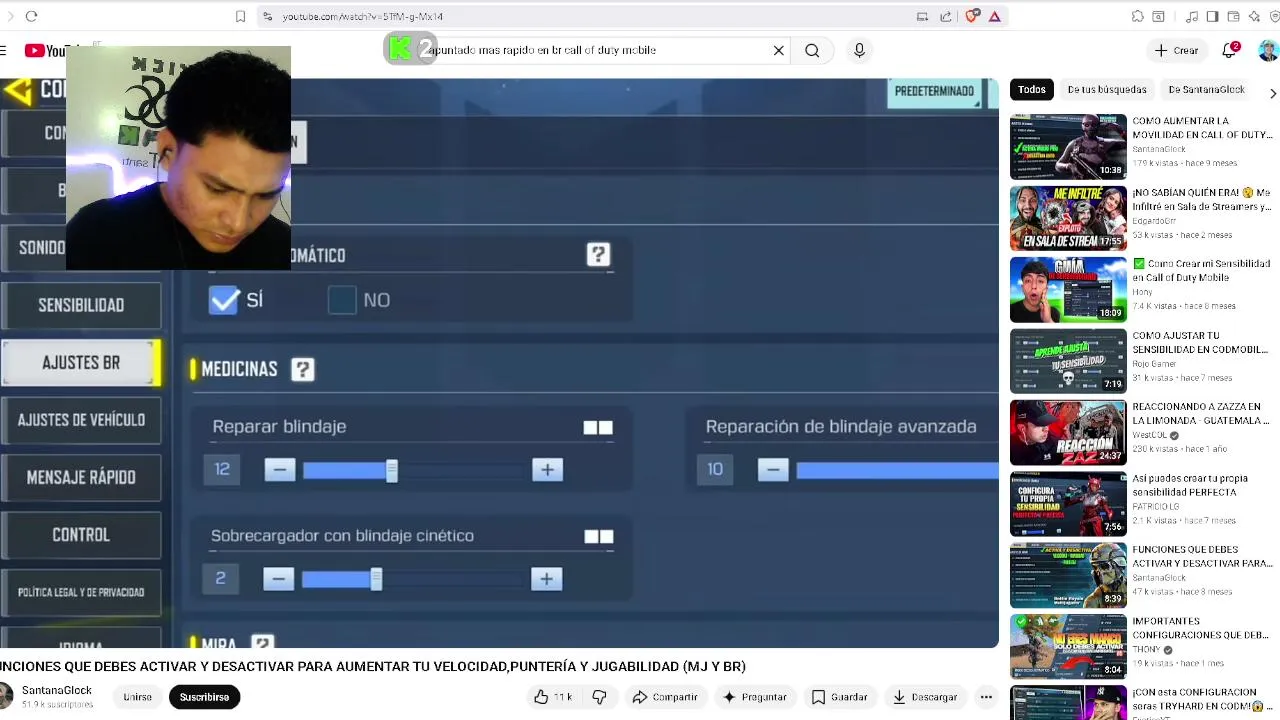Increase Reparar blindaje with plus button
Screen dimensions: 1280x720
coord(547,470)
